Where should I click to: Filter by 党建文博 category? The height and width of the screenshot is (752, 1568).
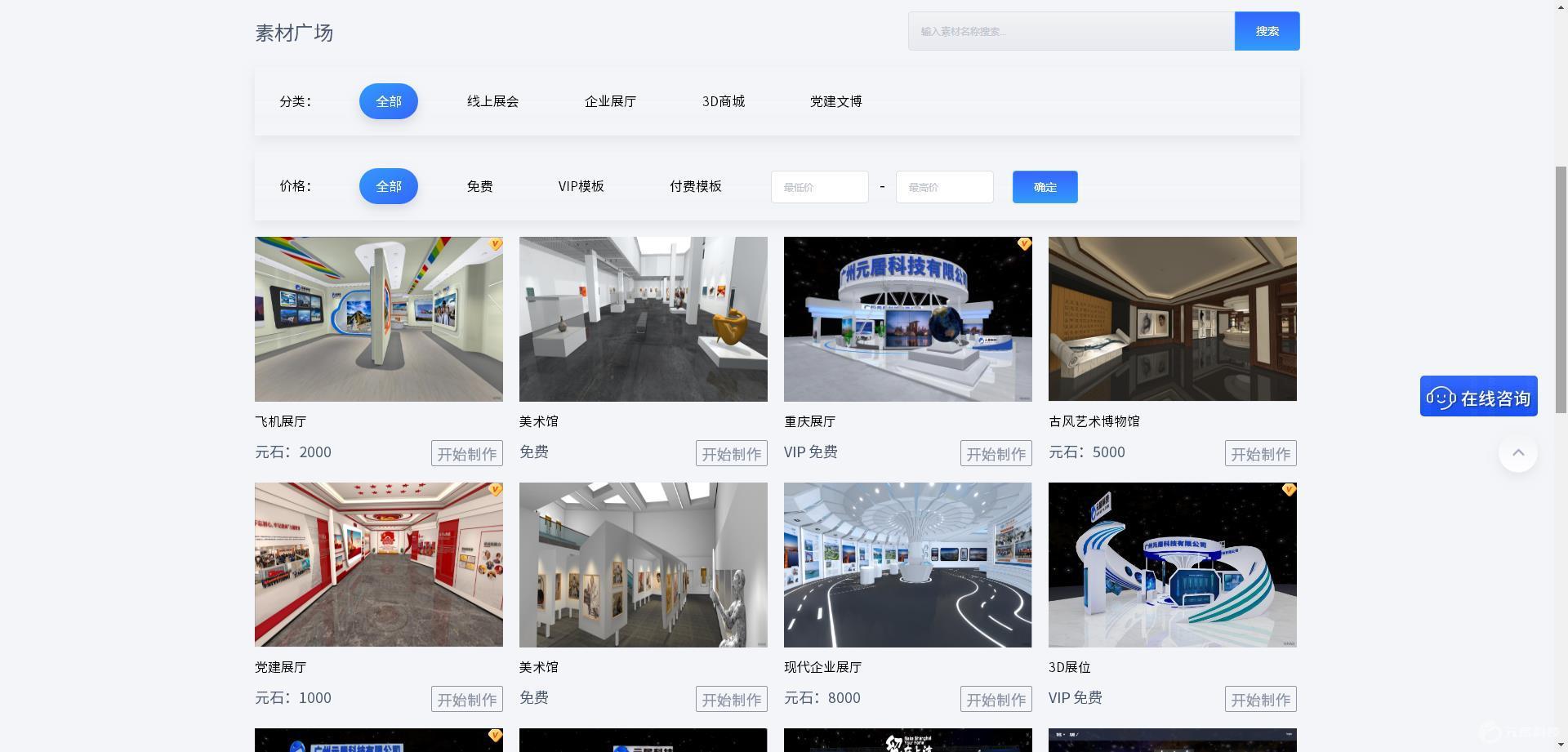(836, 101)
